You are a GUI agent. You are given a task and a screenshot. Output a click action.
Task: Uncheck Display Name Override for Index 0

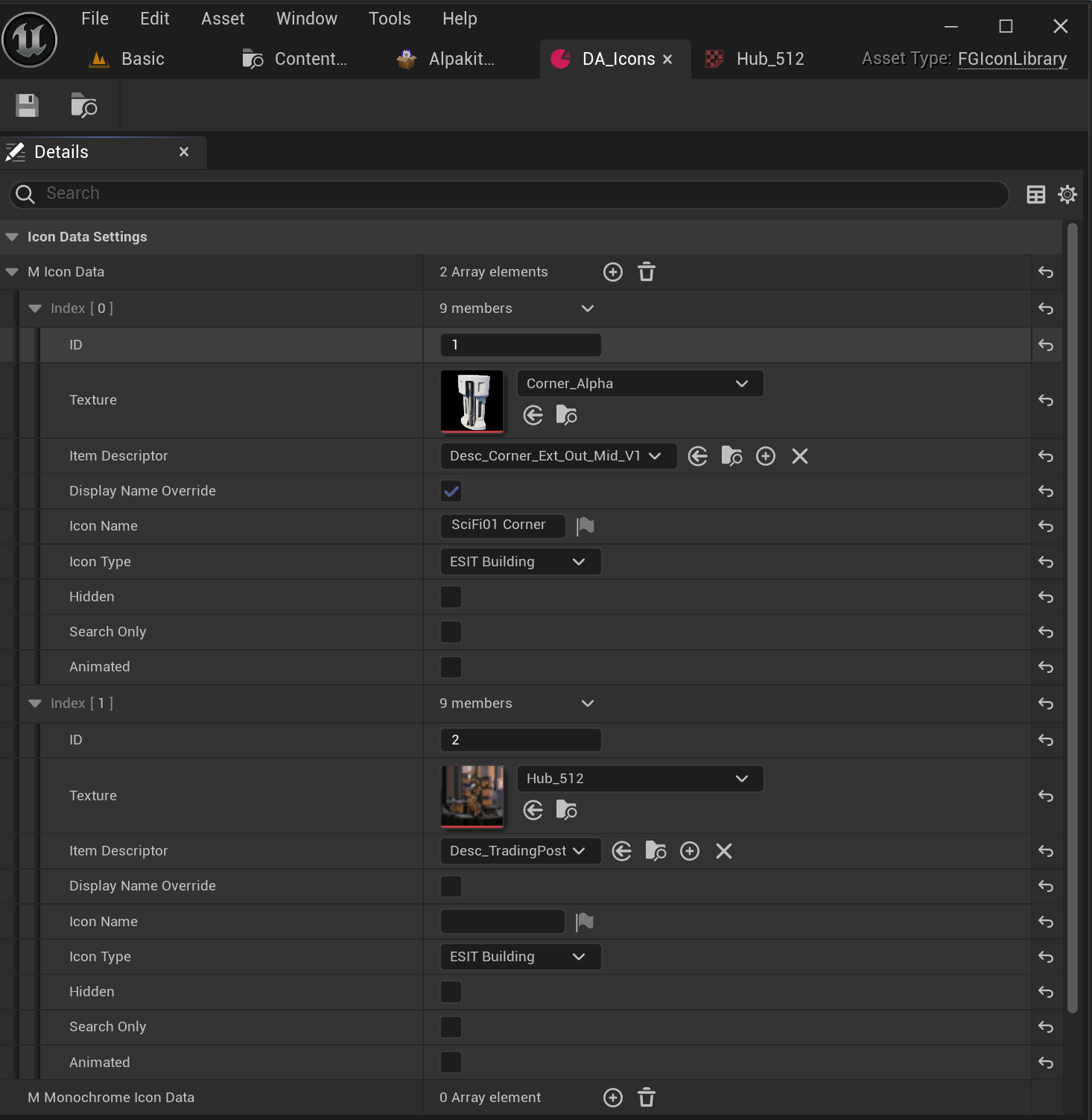point(451,491)
